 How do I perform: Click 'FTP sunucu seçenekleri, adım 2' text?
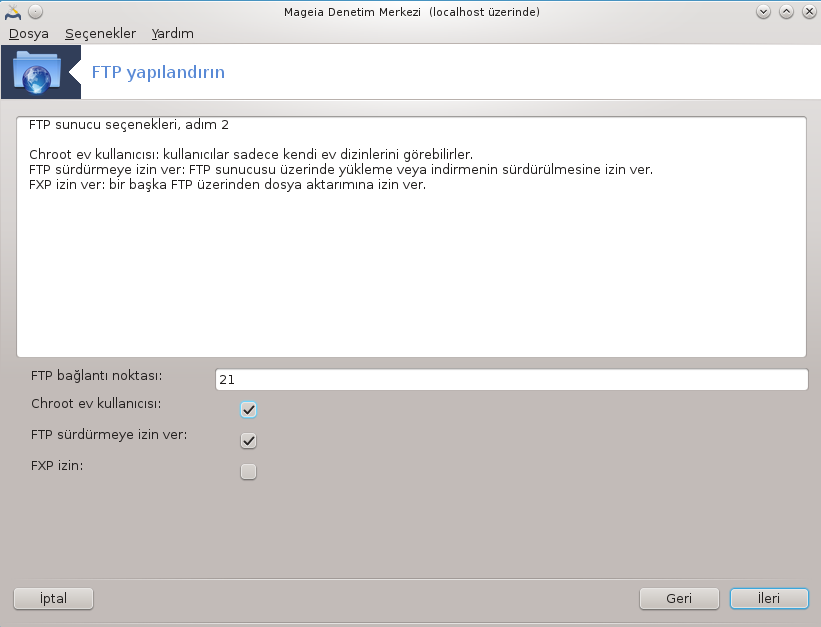[x=129, y=125]
